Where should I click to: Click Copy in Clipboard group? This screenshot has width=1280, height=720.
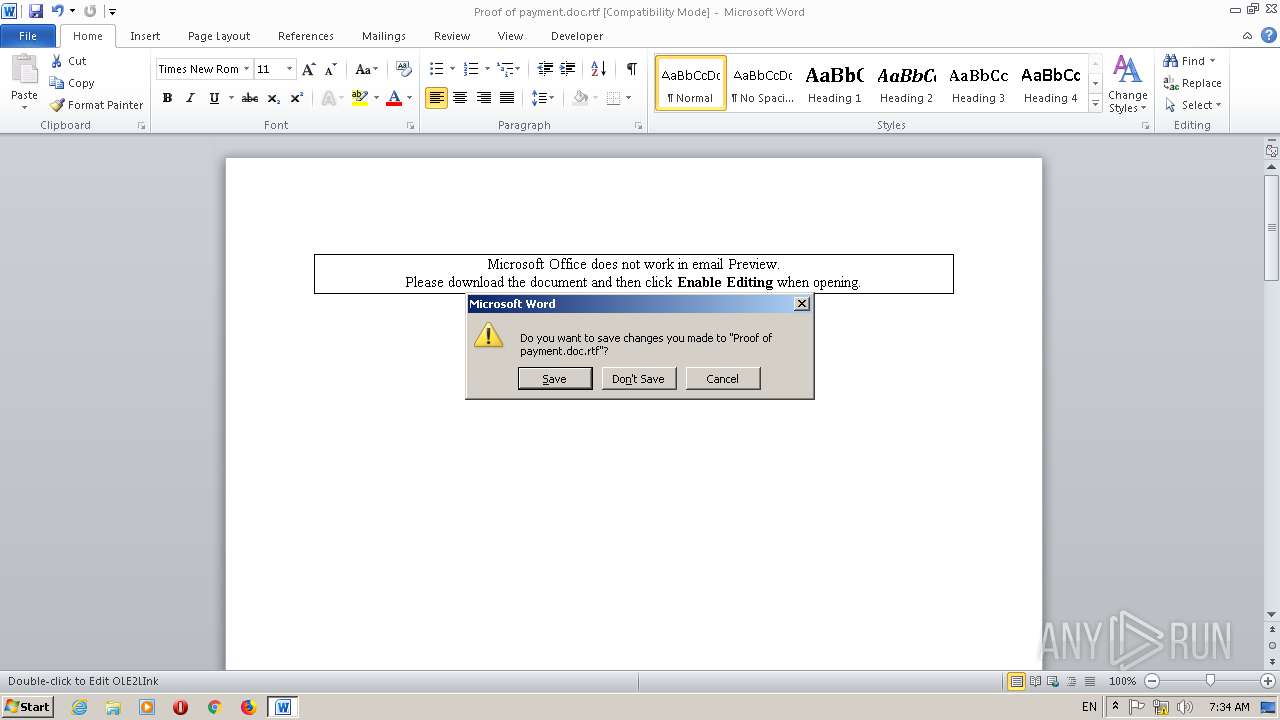tap(72, 83)
